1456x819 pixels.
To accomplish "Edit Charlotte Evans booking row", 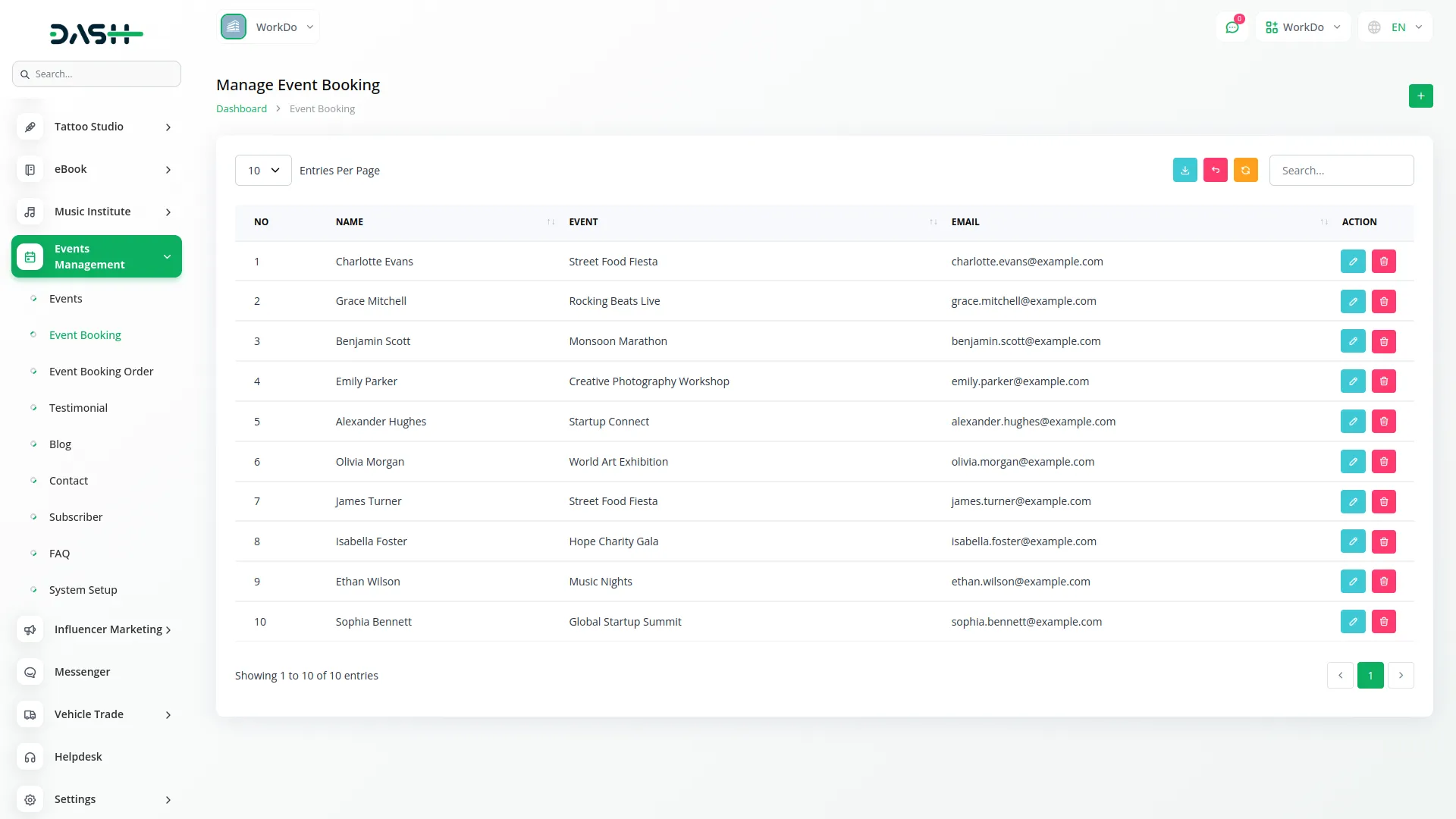I will click(x=1352, y=262).
